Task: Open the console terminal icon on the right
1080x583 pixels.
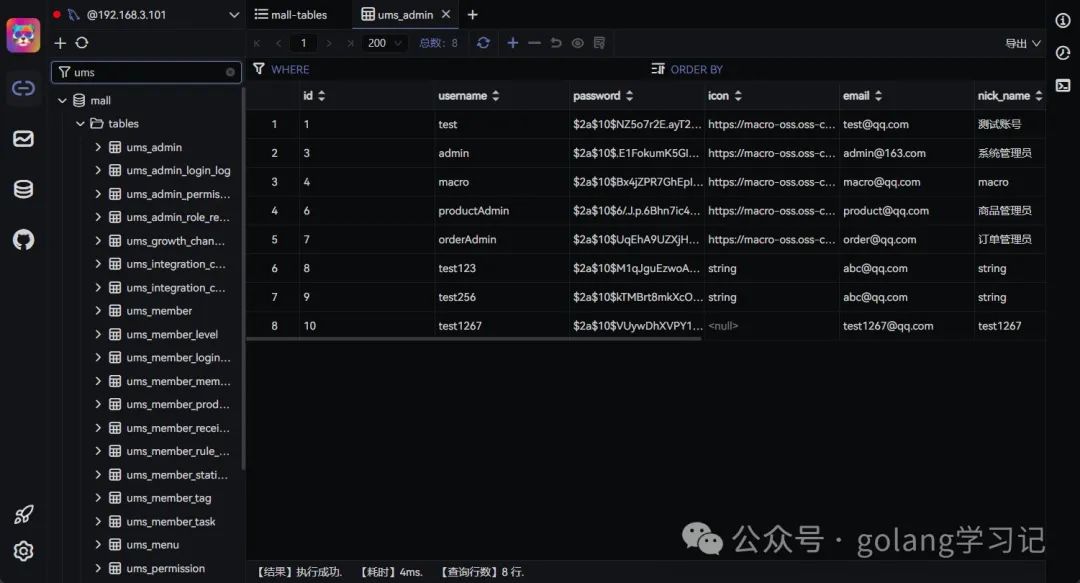Action: tap(1063, 85)
